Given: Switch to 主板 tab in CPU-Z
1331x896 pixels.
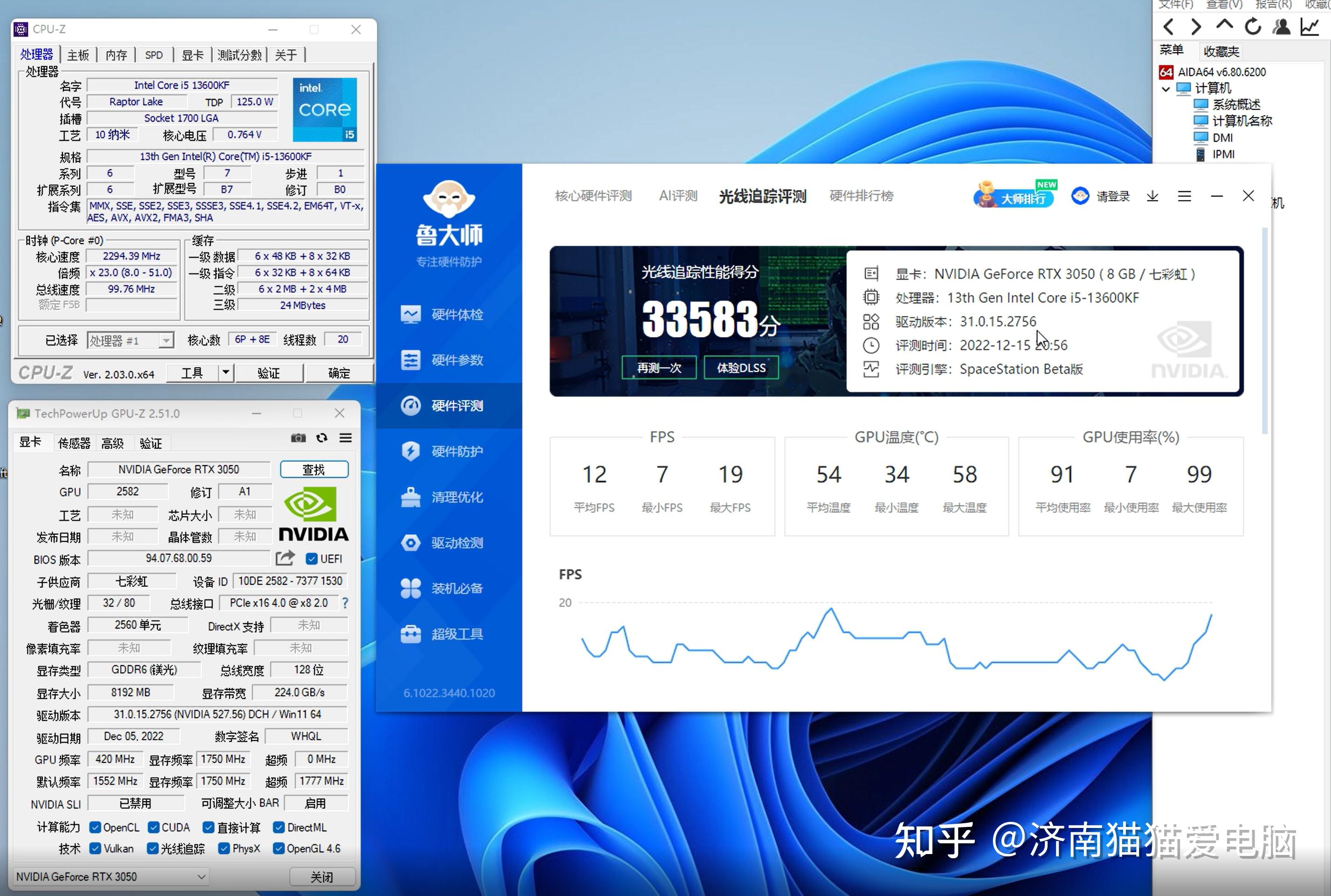Looking at the screenshot, I should 78,55.
